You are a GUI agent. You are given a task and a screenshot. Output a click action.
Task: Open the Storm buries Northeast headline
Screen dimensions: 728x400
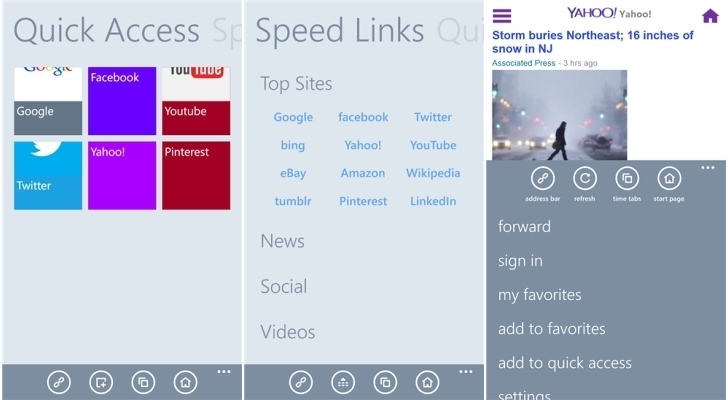[593, 42]
